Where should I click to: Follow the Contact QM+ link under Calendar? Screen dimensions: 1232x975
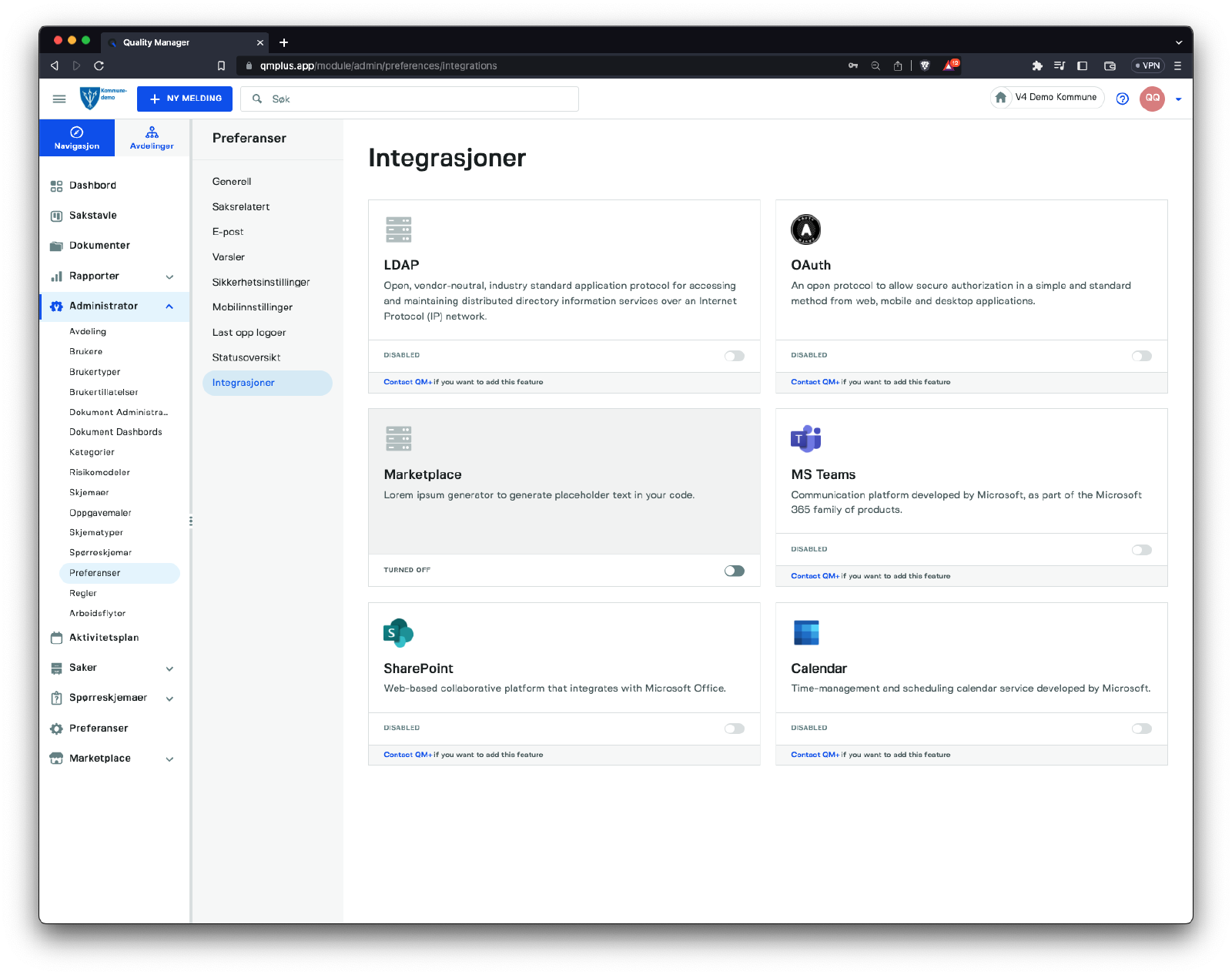(x=815, y=755)
